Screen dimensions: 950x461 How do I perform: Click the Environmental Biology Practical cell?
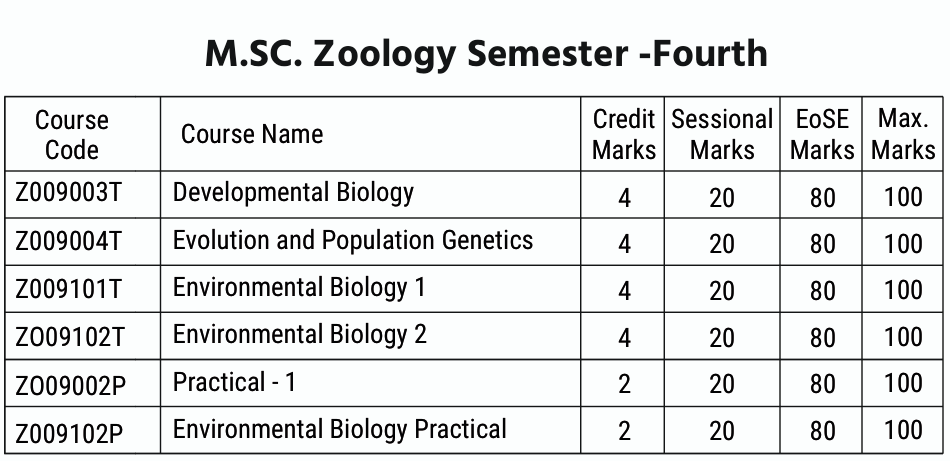click(340, 430)
